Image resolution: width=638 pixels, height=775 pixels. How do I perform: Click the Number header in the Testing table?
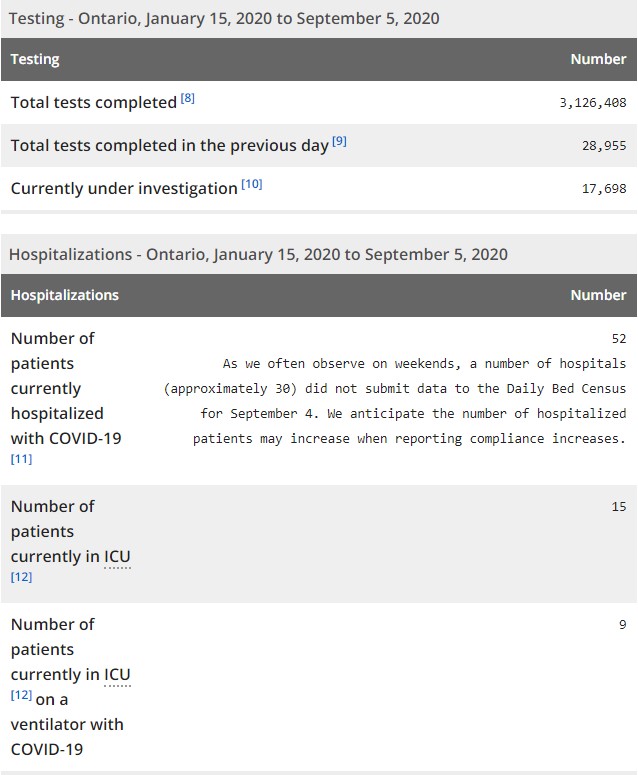[598, 59]
